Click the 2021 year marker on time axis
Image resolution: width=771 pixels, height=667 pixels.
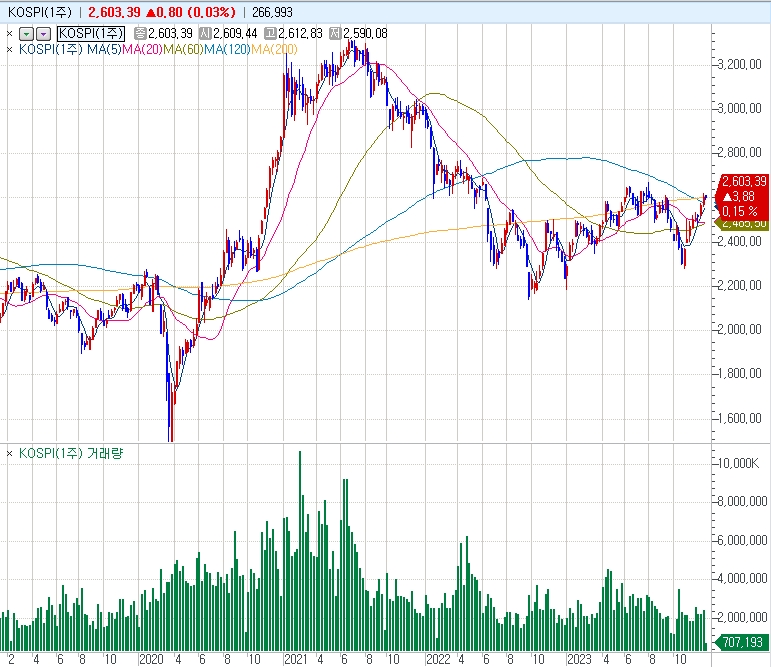[296, 659]
